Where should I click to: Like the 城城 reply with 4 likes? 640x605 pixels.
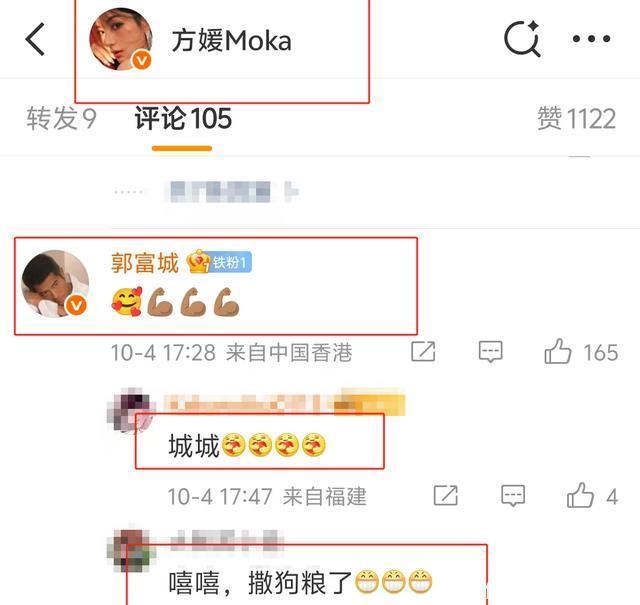point(580,496)
